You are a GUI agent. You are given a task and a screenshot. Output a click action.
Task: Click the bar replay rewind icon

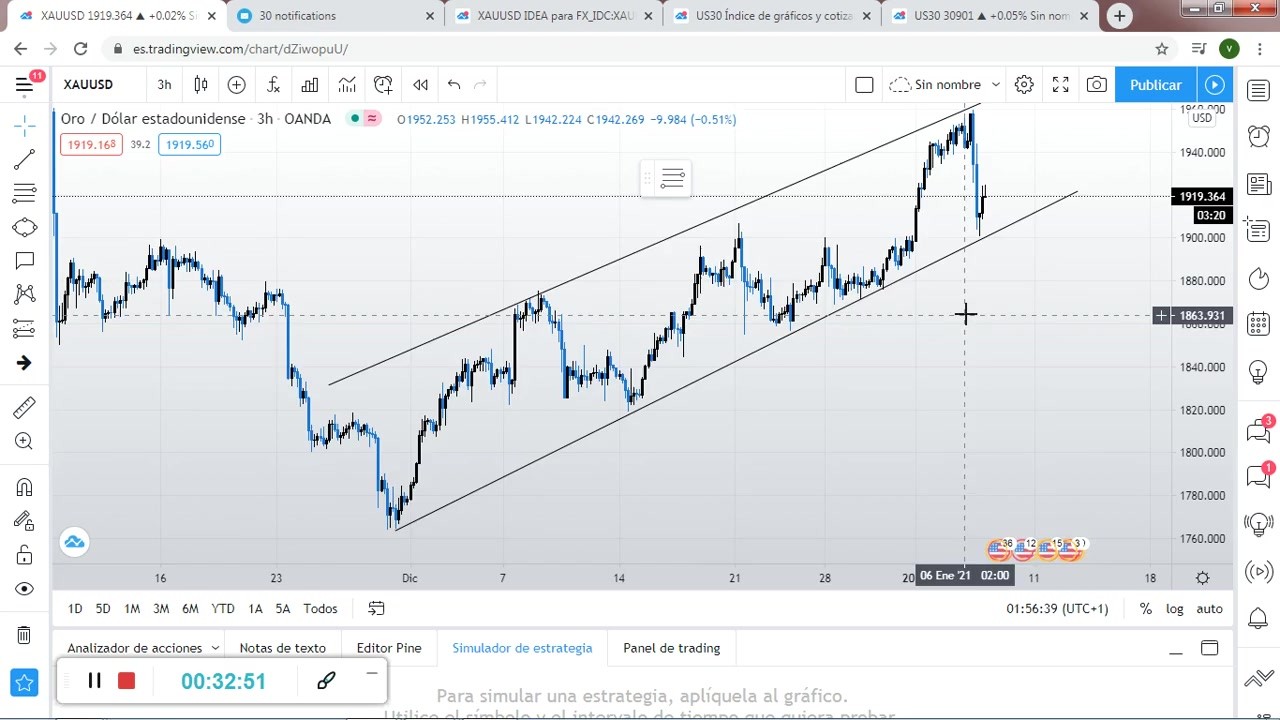pyautogui.click(x=420, y=85)
